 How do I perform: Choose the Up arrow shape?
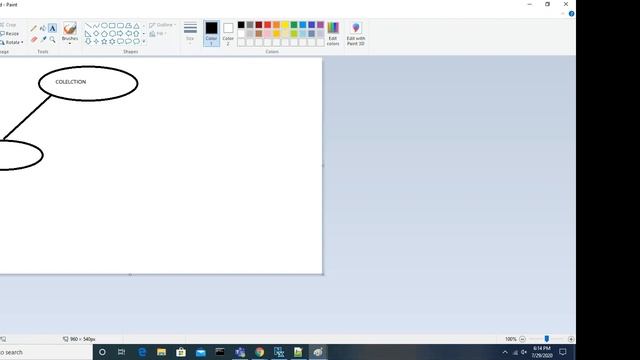coord(136,33)
